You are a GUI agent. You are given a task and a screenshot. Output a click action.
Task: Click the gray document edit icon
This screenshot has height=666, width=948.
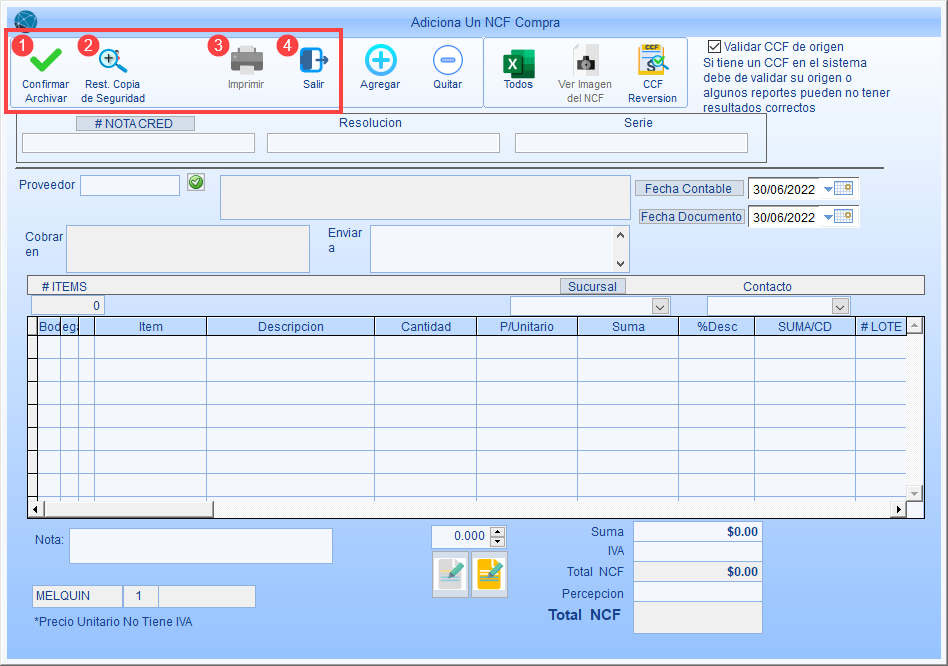(x=450, y=574)
